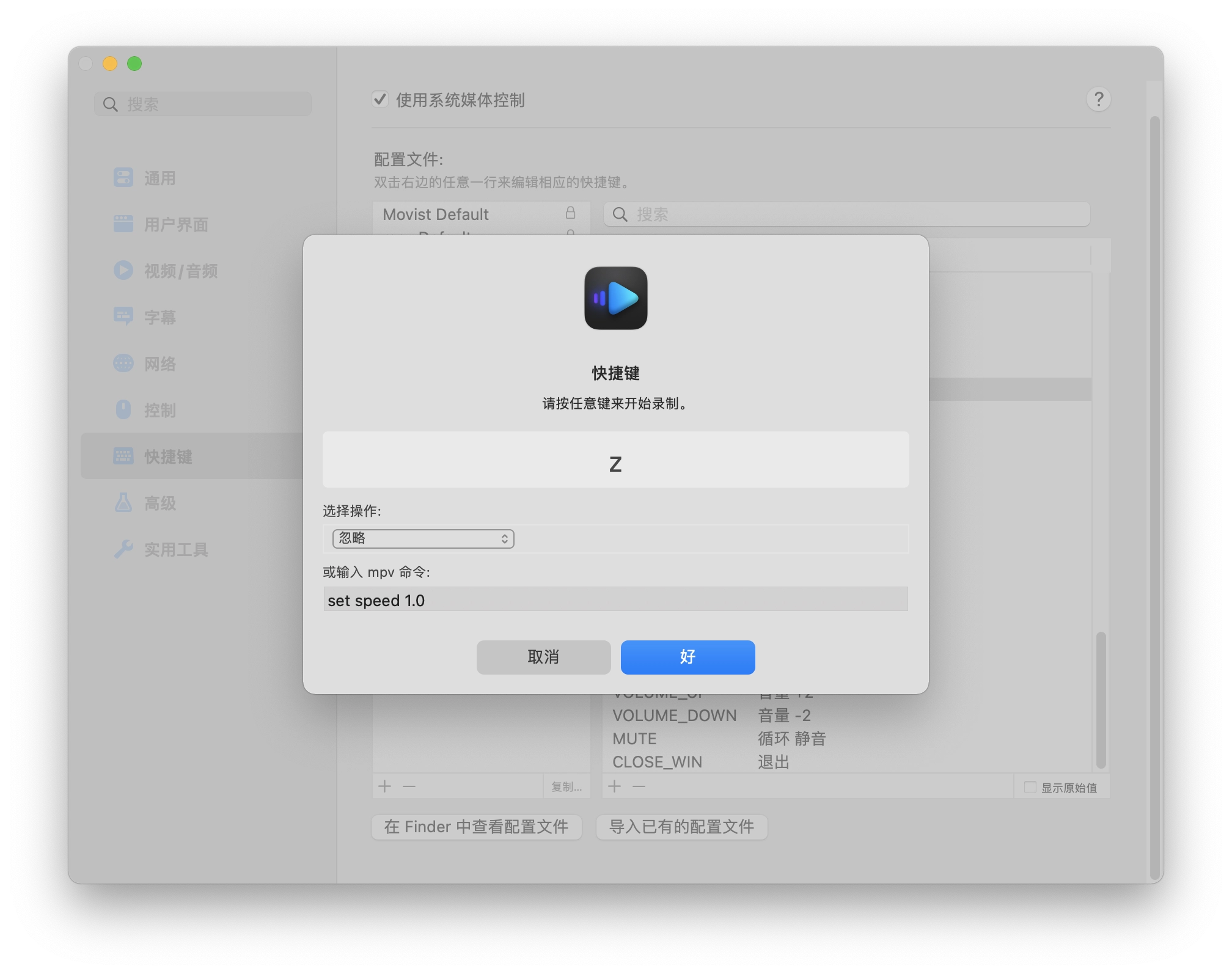The image size is (1232, 974).
Task: Open the Utilities (实用工具) wrench icon
Action: [x=123, y=549]
